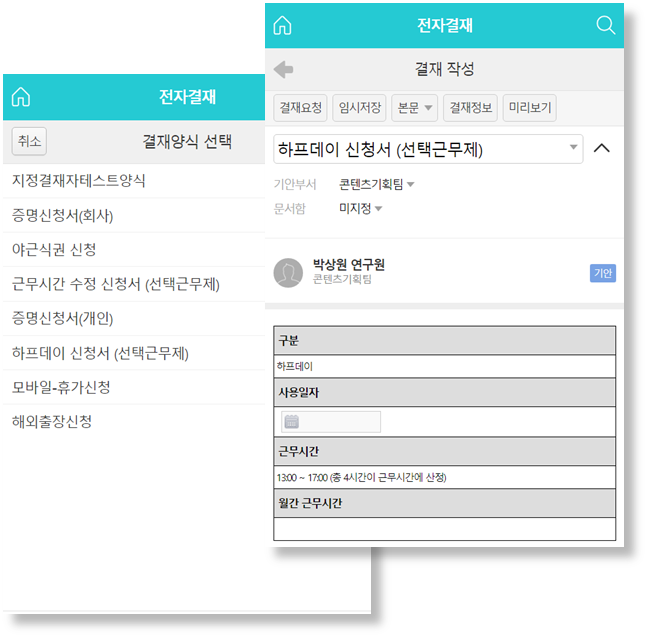Click 박상원 연구원 name text
Screen dimensions: 648x638
point(349,264)
